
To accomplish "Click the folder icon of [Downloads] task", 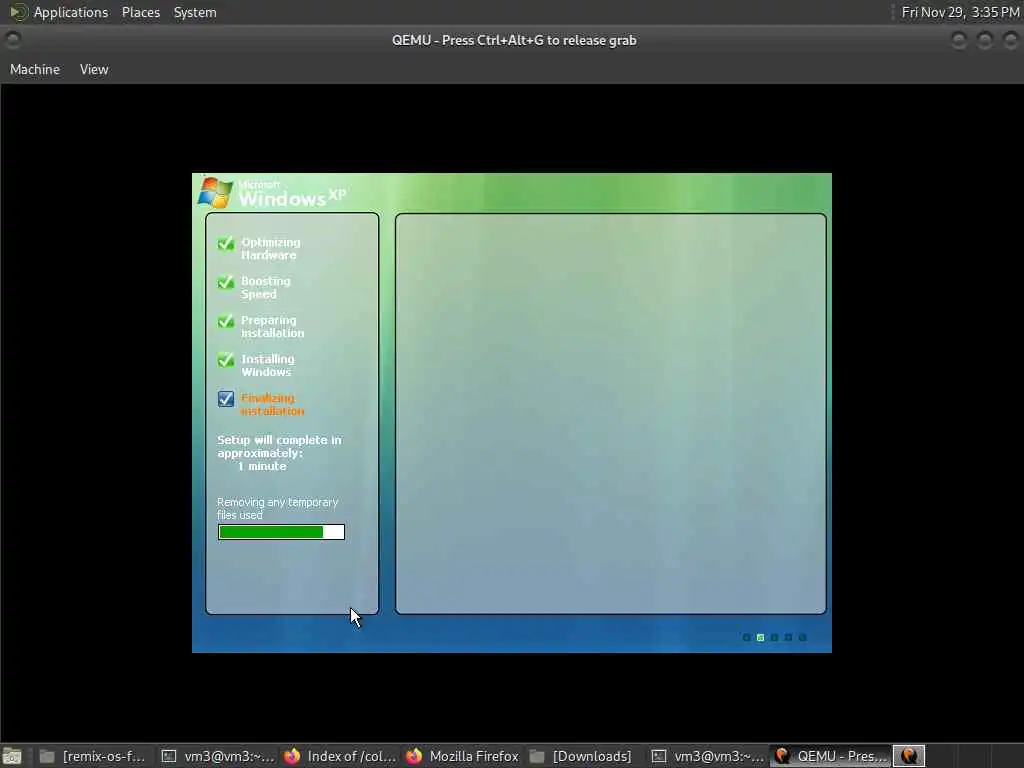I will pos(537,756).
